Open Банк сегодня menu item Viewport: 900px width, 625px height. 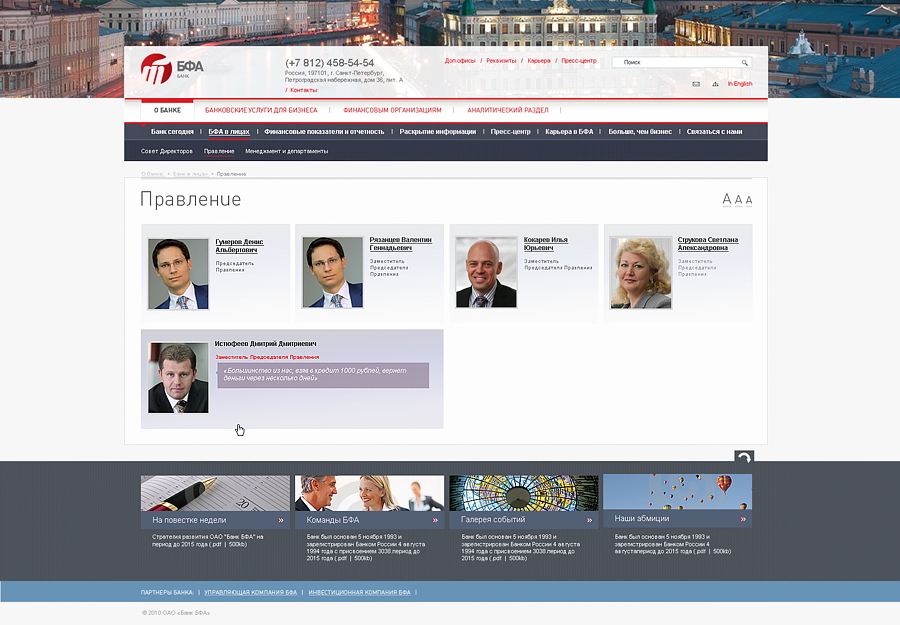[172, 132]
